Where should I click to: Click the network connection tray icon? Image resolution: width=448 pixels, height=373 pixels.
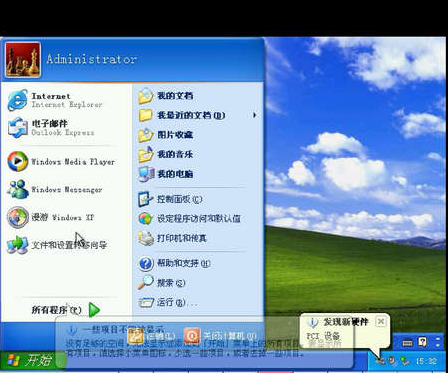click(405, 360)
